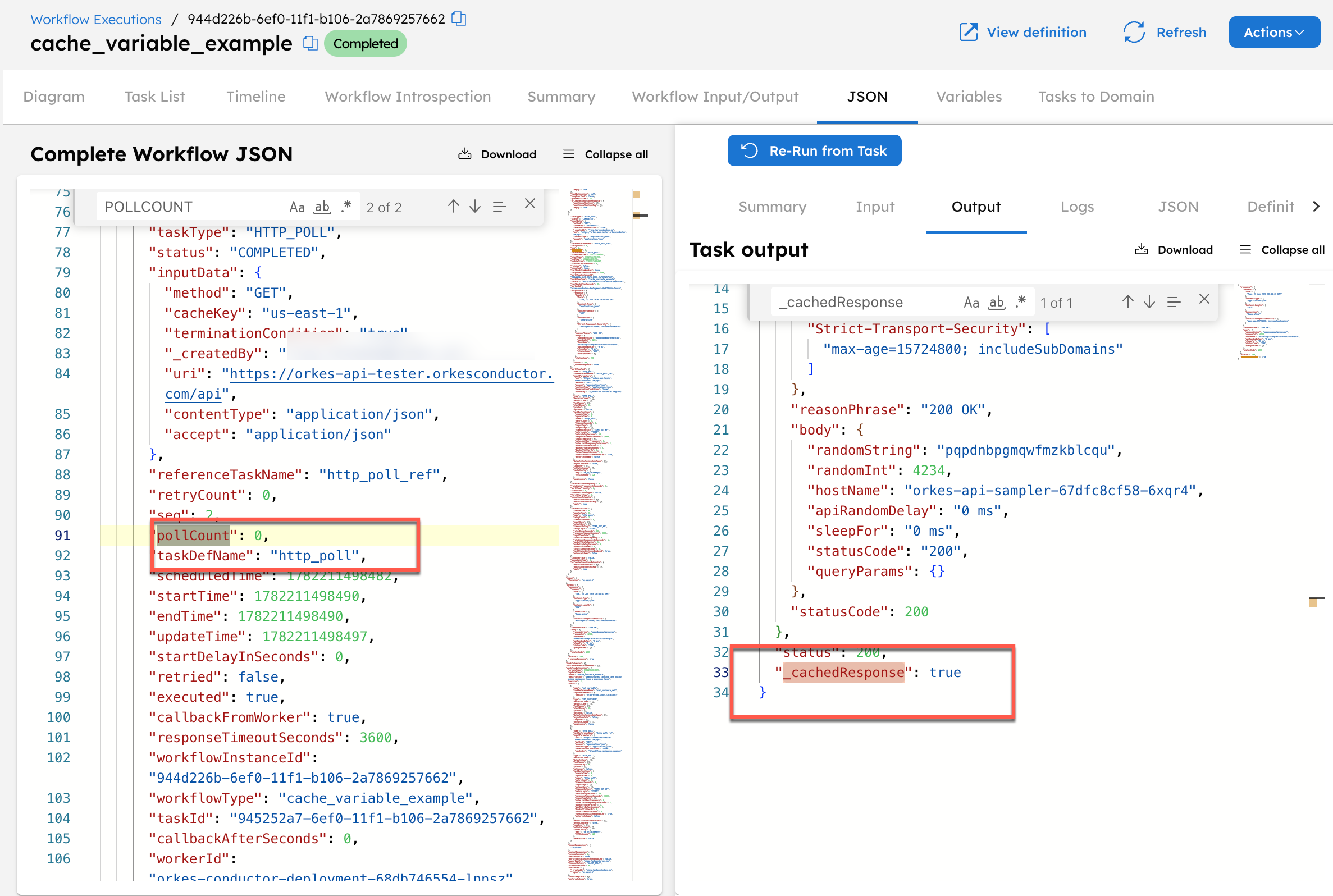
Task: Toggle whole word in POLLCOUNT search
Action: (x=322, y=207)
